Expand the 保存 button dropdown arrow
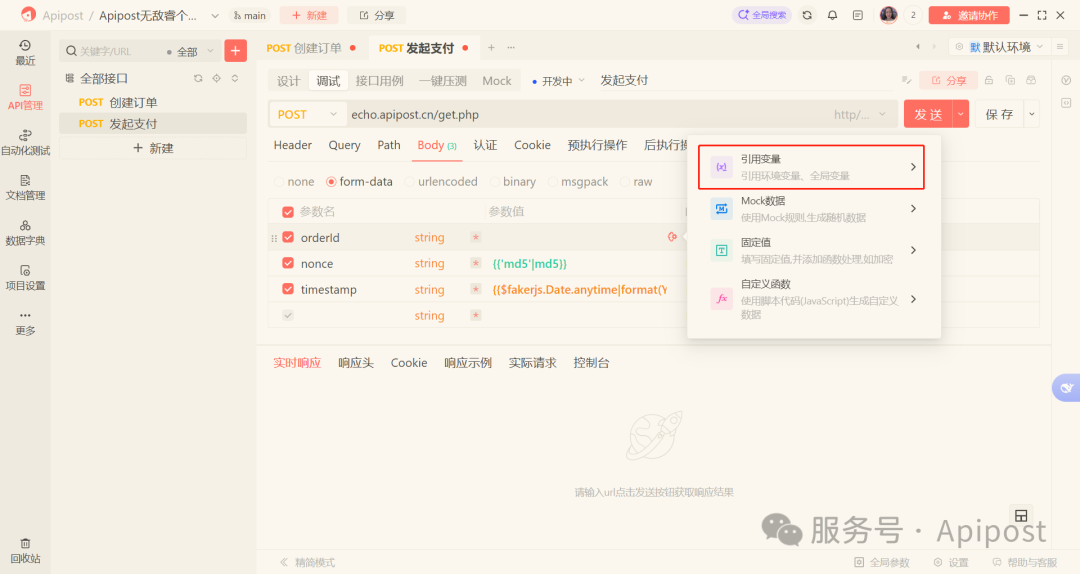The height and width of the screenshot is (574, 1080). [x=1032, y=114]
